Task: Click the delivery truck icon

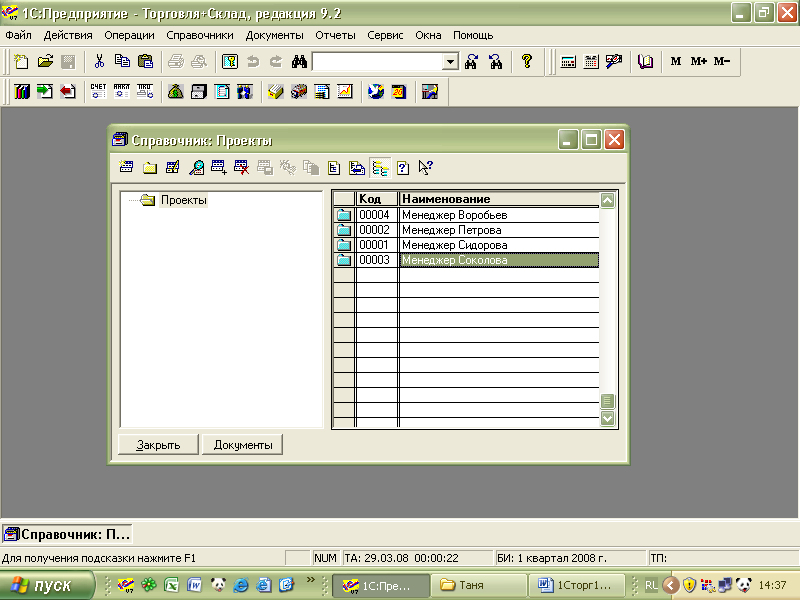Action: (x=299, y=92)
